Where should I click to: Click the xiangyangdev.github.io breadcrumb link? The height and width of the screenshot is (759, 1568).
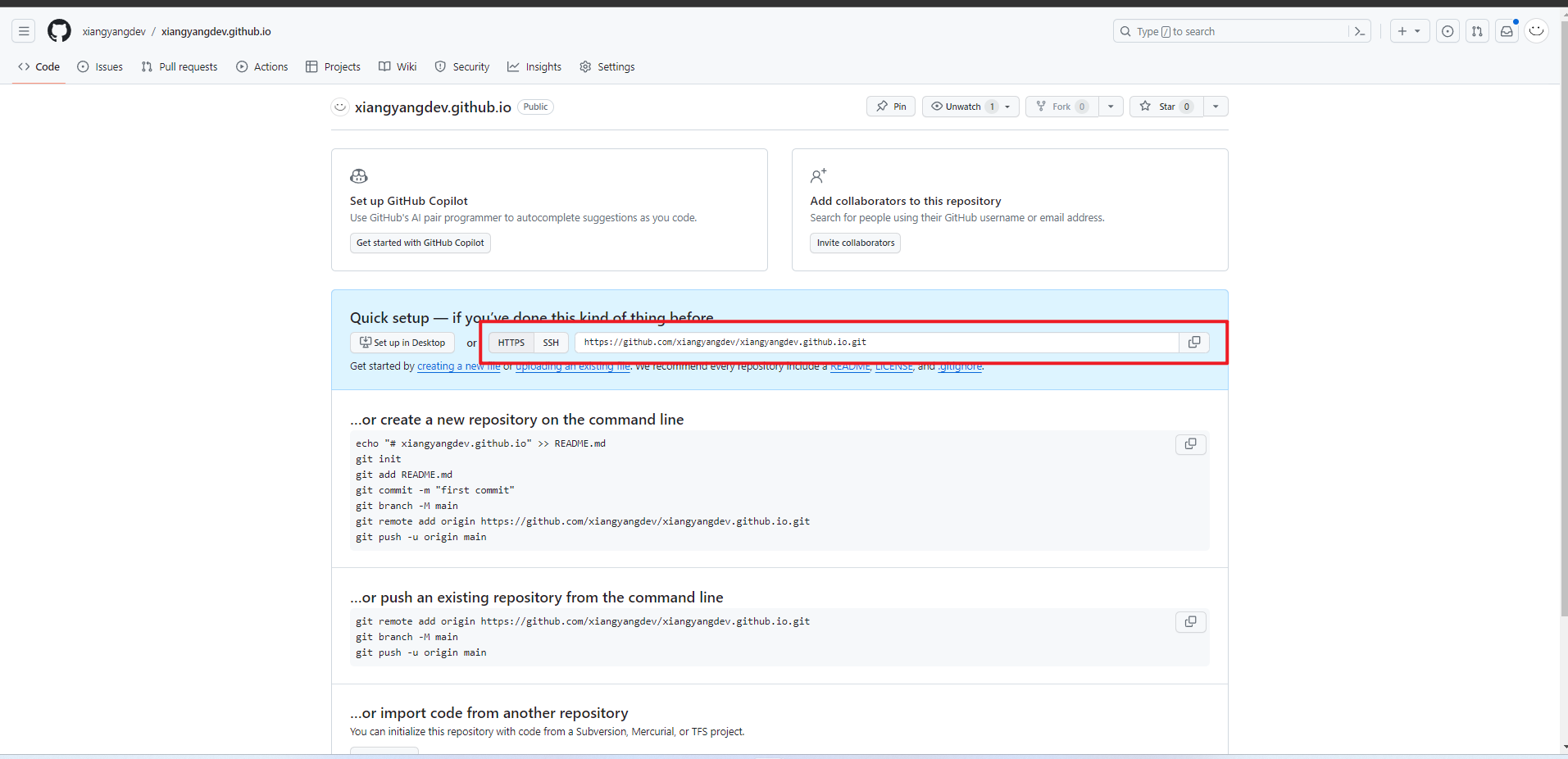pos(216,31)
